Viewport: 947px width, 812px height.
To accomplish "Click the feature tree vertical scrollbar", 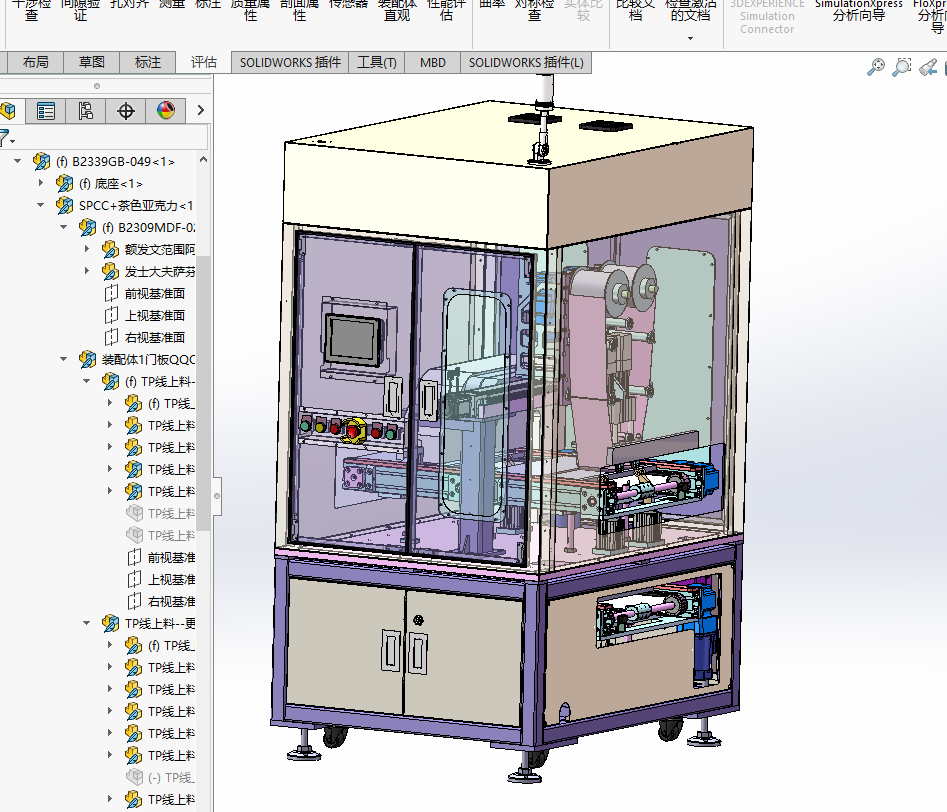I will 203,400.
